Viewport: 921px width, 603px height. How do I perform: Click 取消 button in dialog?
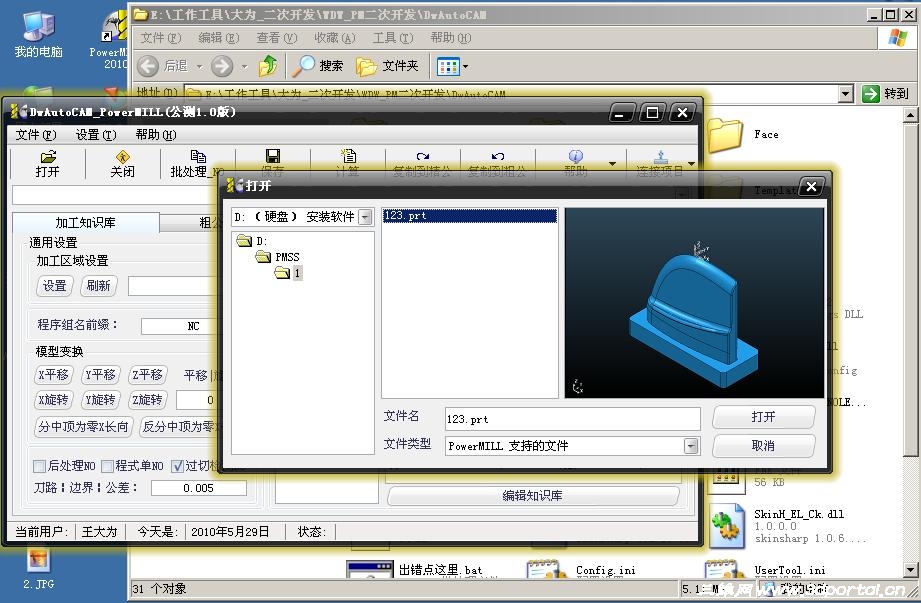tap(764, 446)
